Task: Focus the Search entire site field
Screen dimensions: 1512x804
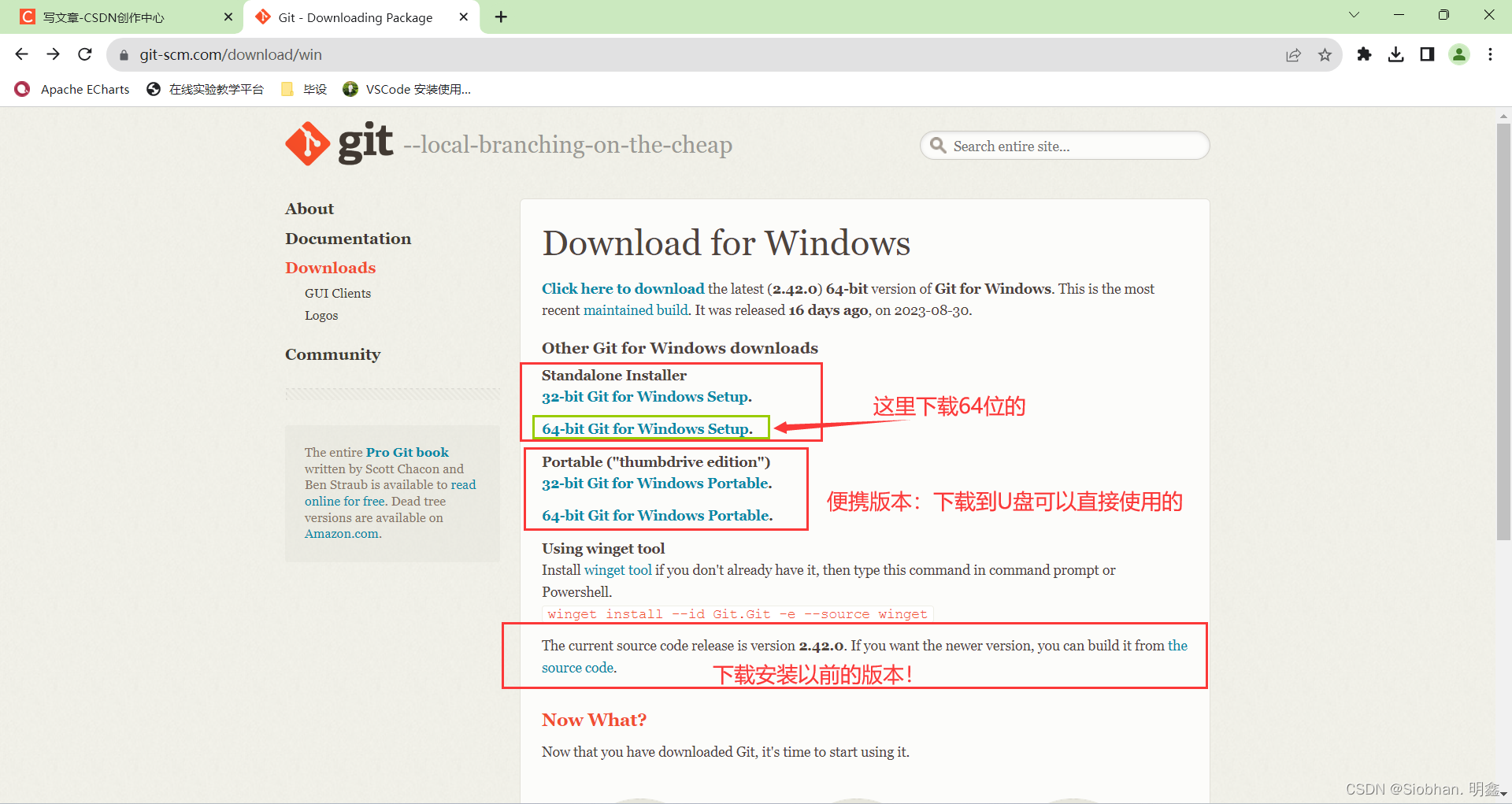Action: [1065, 146]
